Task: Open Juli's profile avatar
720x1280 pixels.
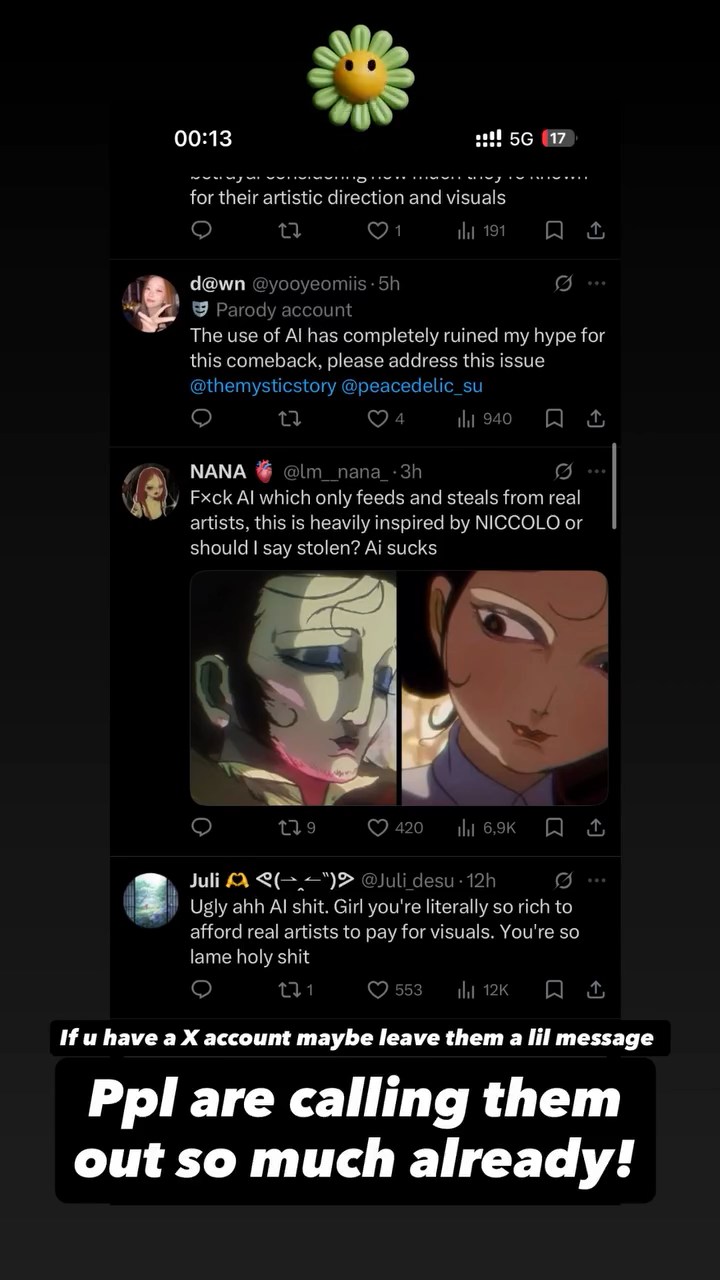Action: coord(150,900)
